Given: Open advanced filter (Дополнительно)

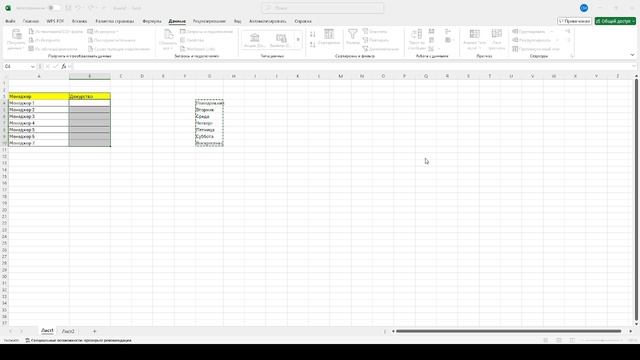Looking at the screenshot, I should [381, 49].
